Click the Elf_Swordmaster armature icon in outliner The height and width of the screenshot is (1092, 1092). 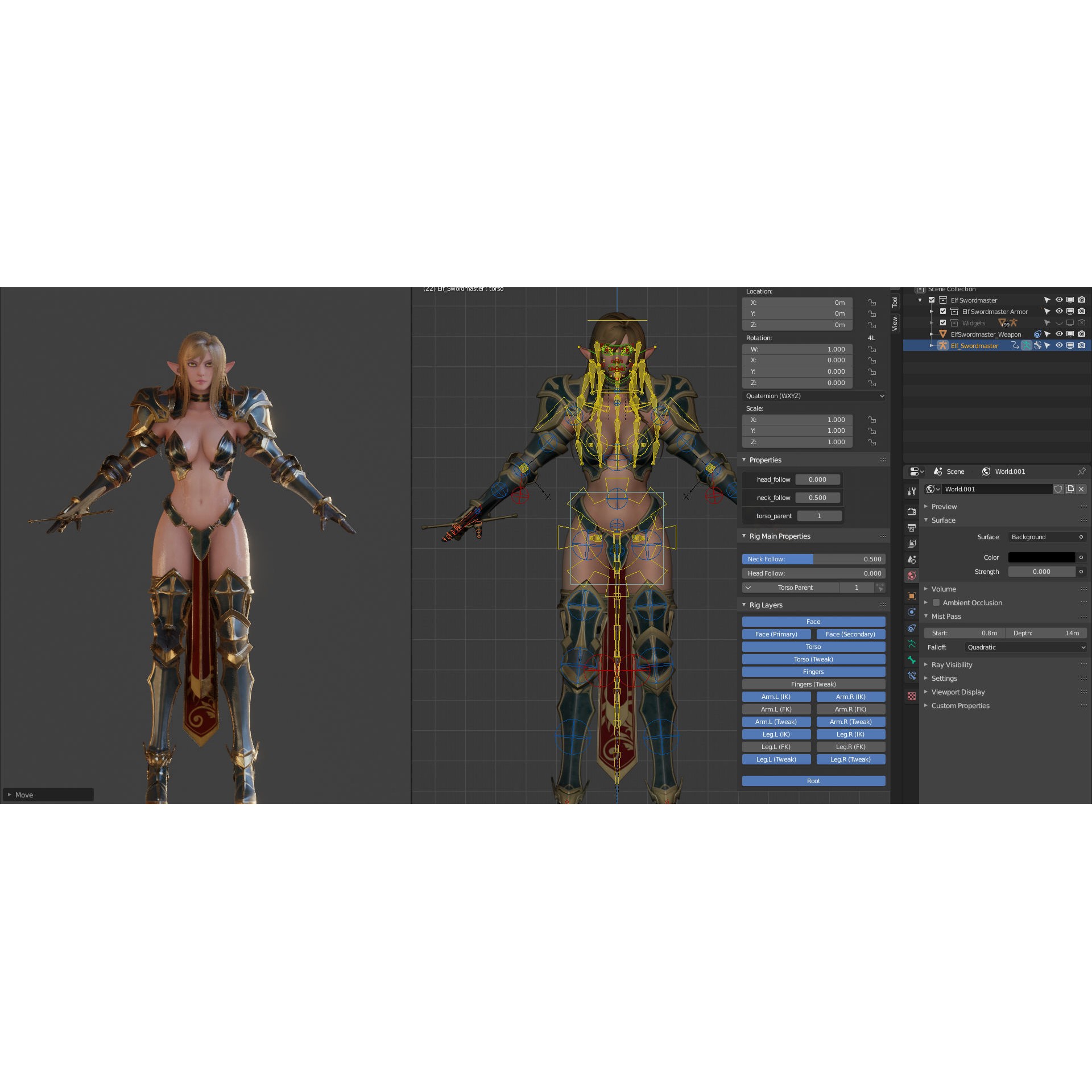pos(943,345)
